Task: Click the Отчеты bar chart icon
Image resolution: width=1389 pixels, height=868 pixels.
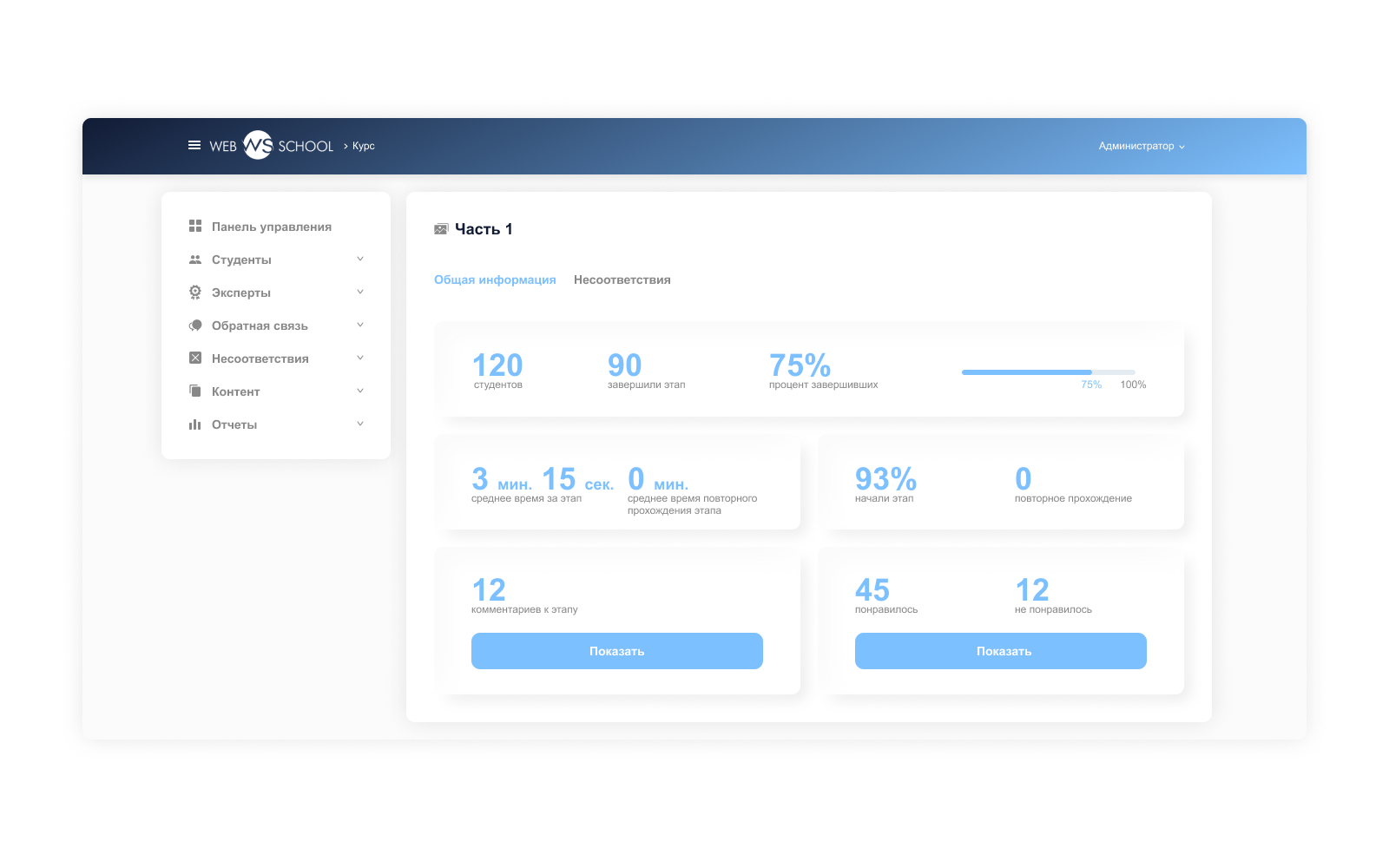Action: [195, 424]
